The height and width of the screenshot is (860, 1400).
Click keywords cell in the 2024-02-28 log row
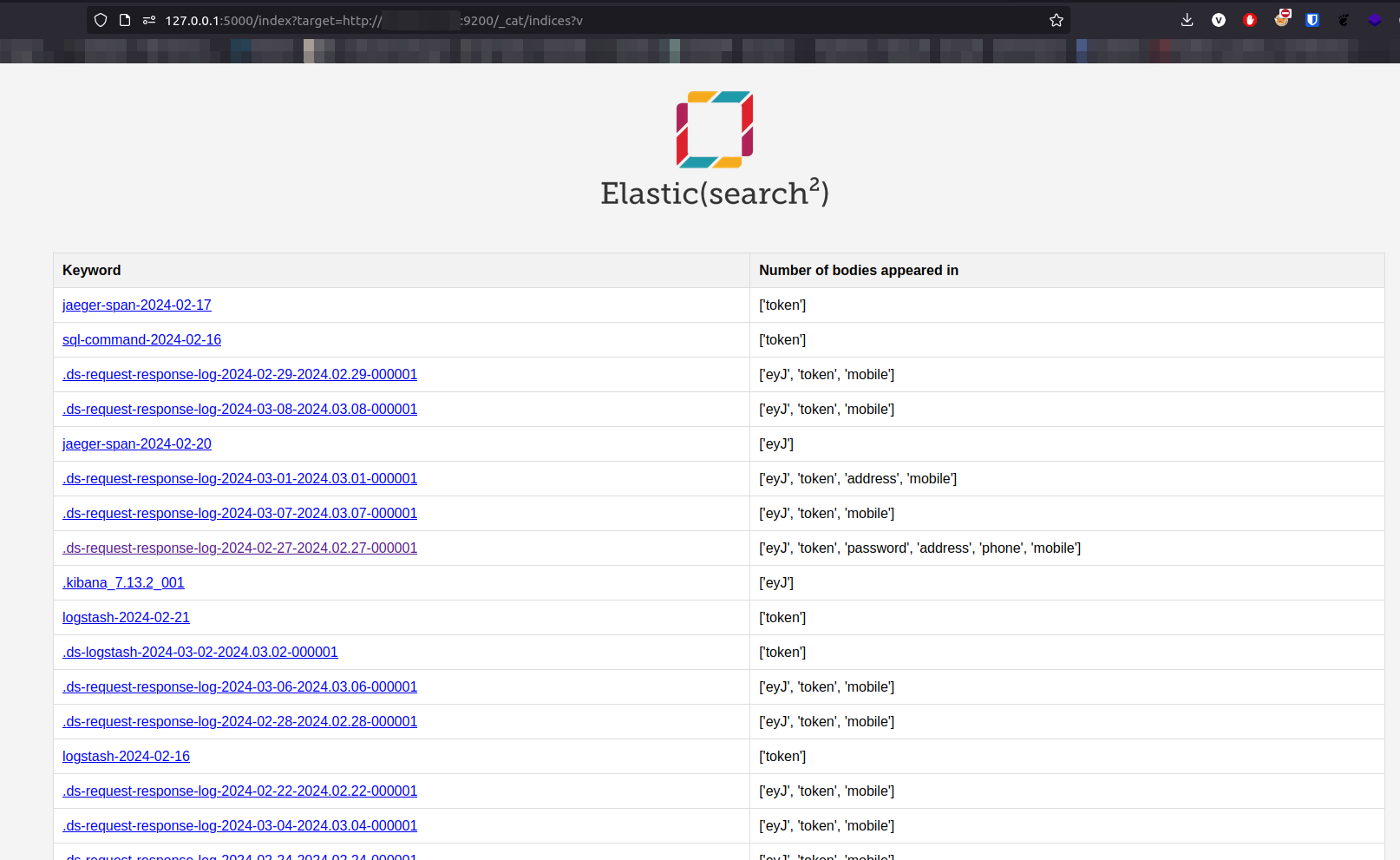(x=1067, y=721)
